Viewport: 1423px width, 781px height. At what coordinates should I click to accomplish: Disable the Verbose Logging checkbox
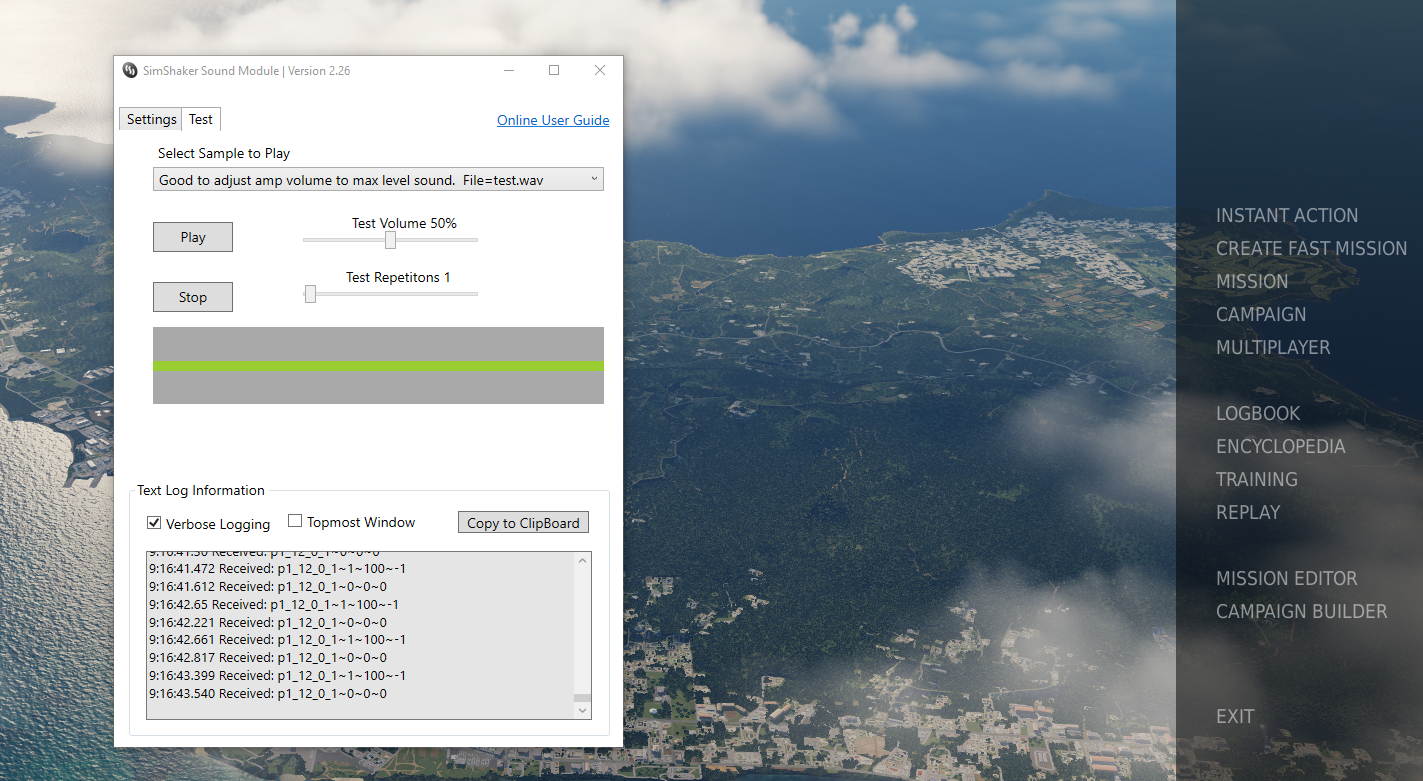pos(154,523)
